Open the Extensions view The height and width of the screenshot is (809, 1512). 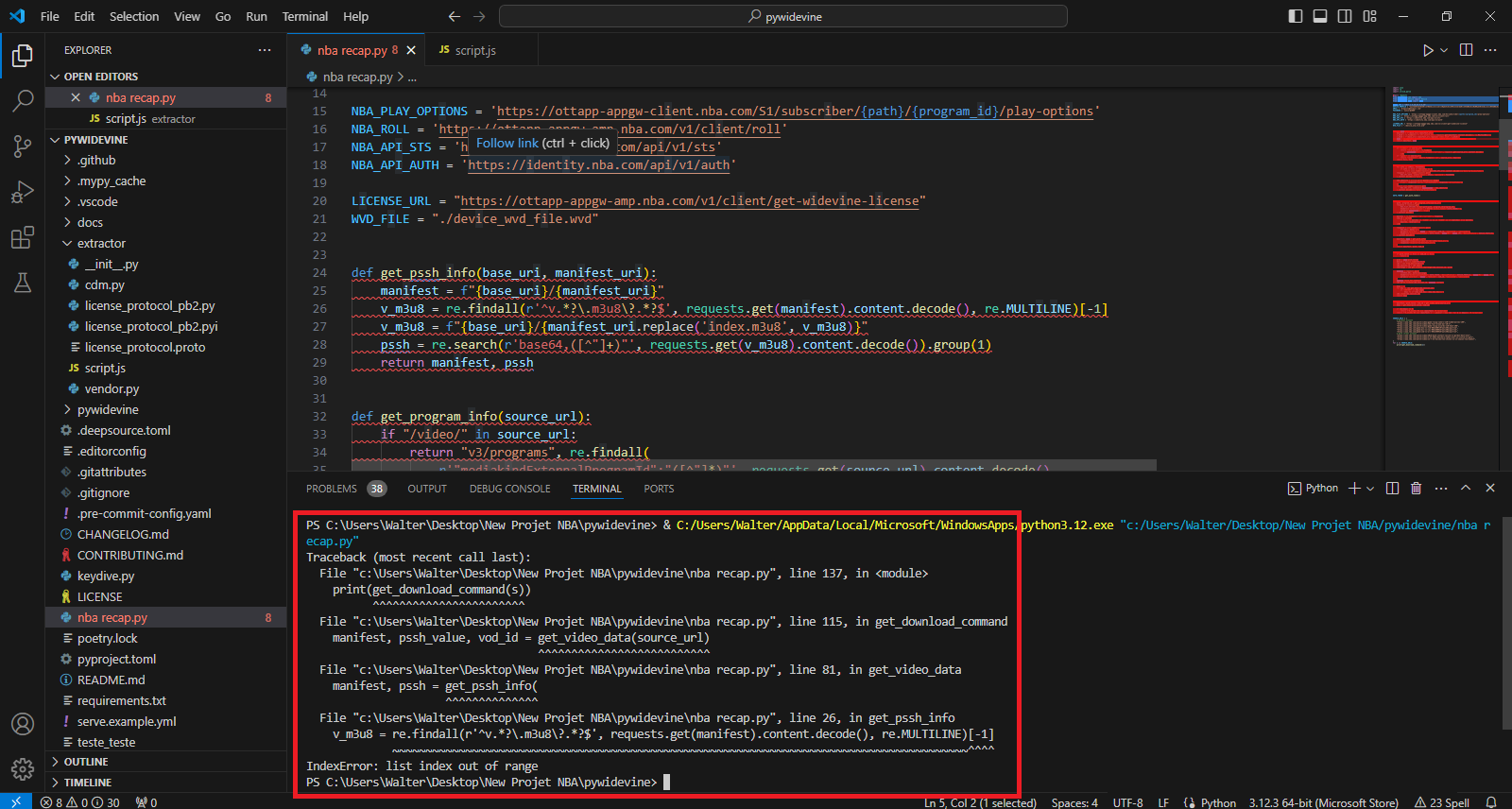point(23,237)
